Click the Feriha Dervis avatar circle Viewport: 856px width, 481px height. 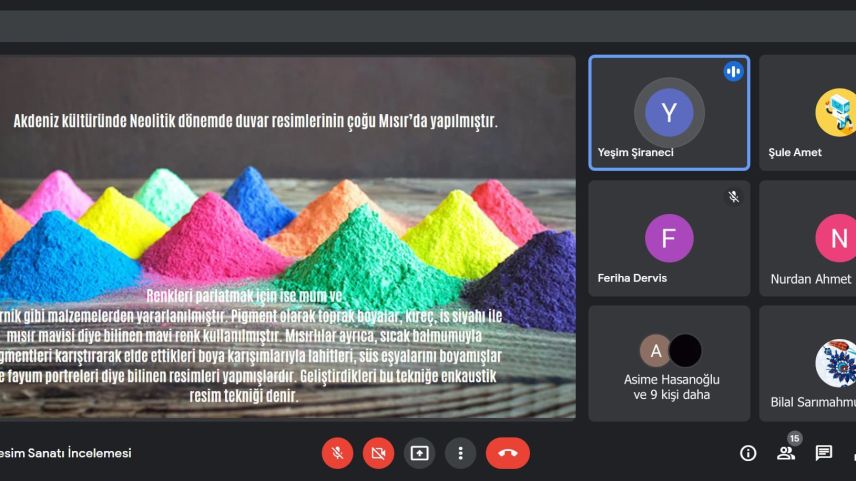pyautogui.click(x=669, y=238)
